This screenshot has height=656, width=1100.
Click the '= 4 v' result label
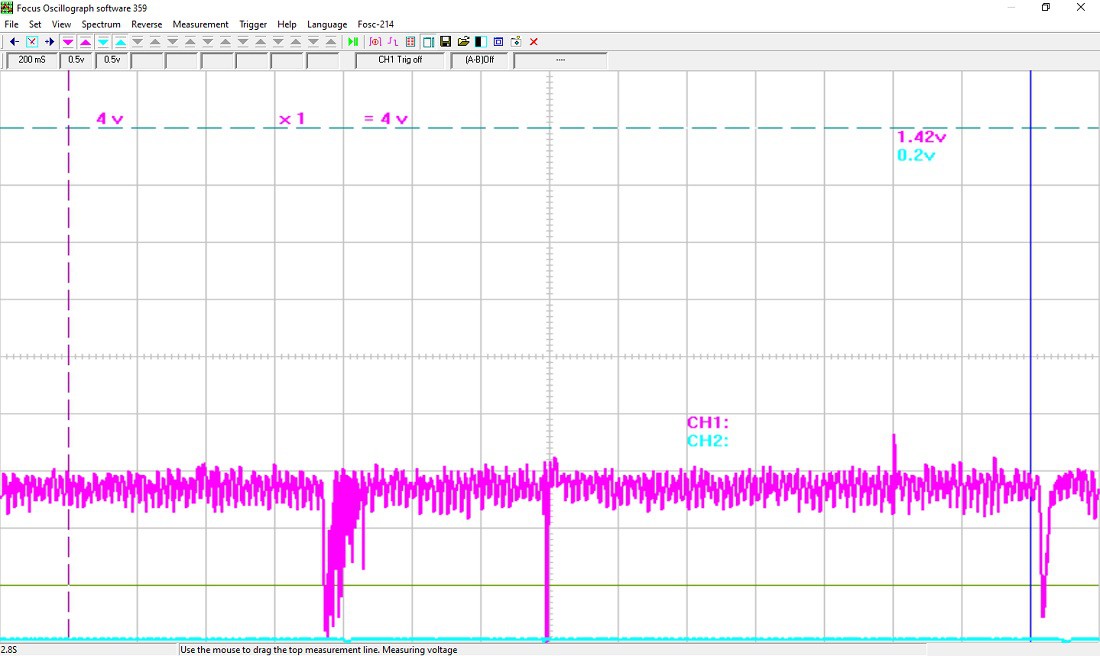point(386,119)
